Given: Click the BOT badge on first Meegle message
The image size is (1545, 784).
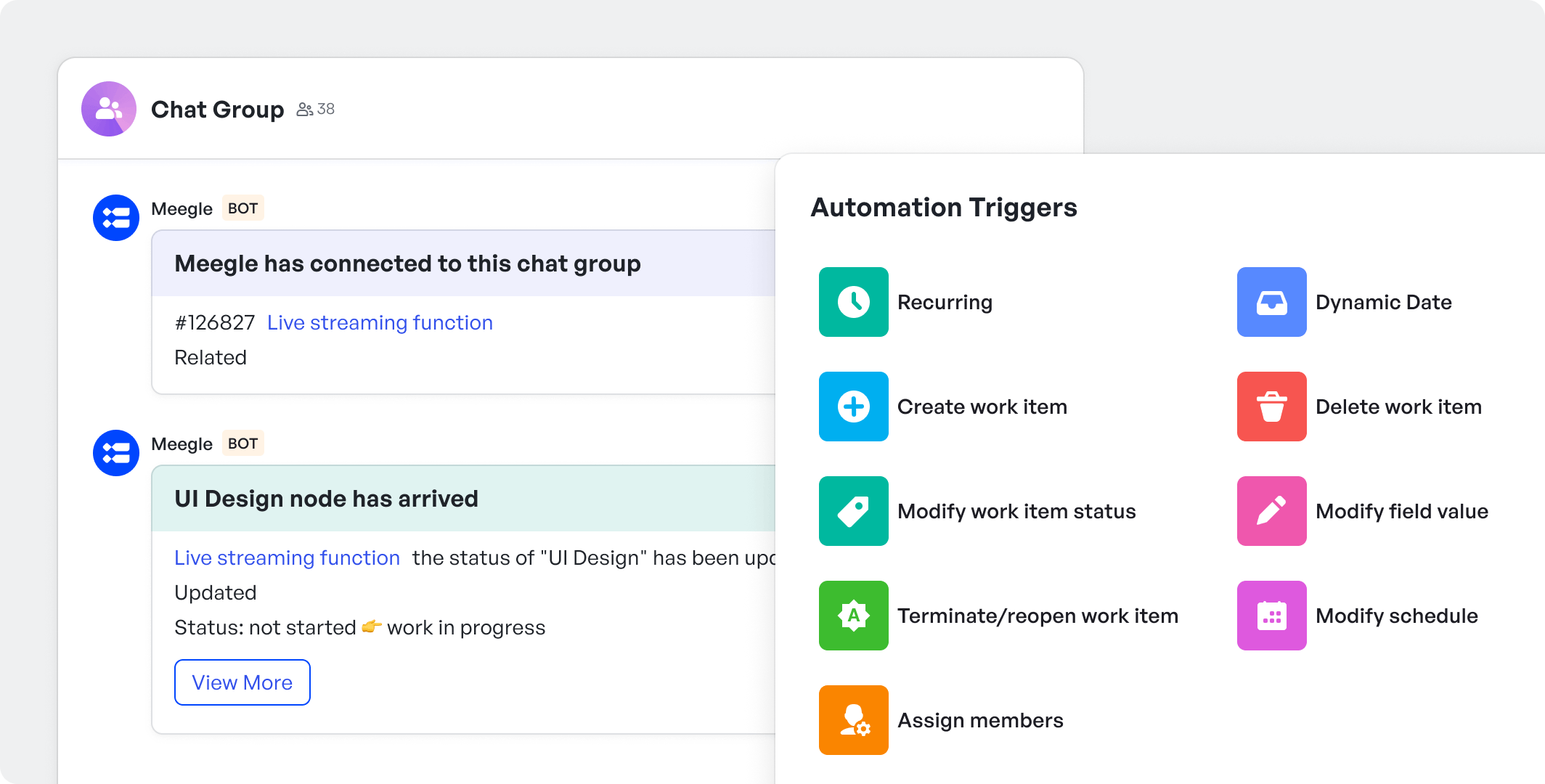Looking at the screenshot, I should 242,208.
